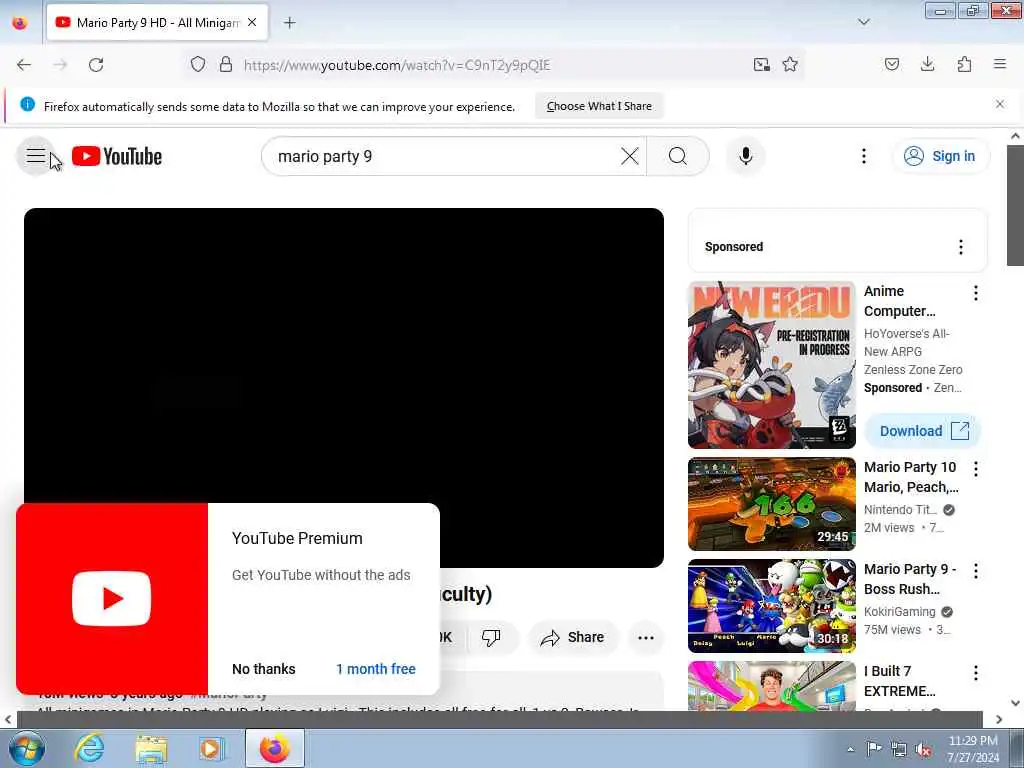Show hidden tray icons arrow
Image resolution: width=1024 pixels, height=768 pixels.
pyautogui.click(x=850, y=749)
